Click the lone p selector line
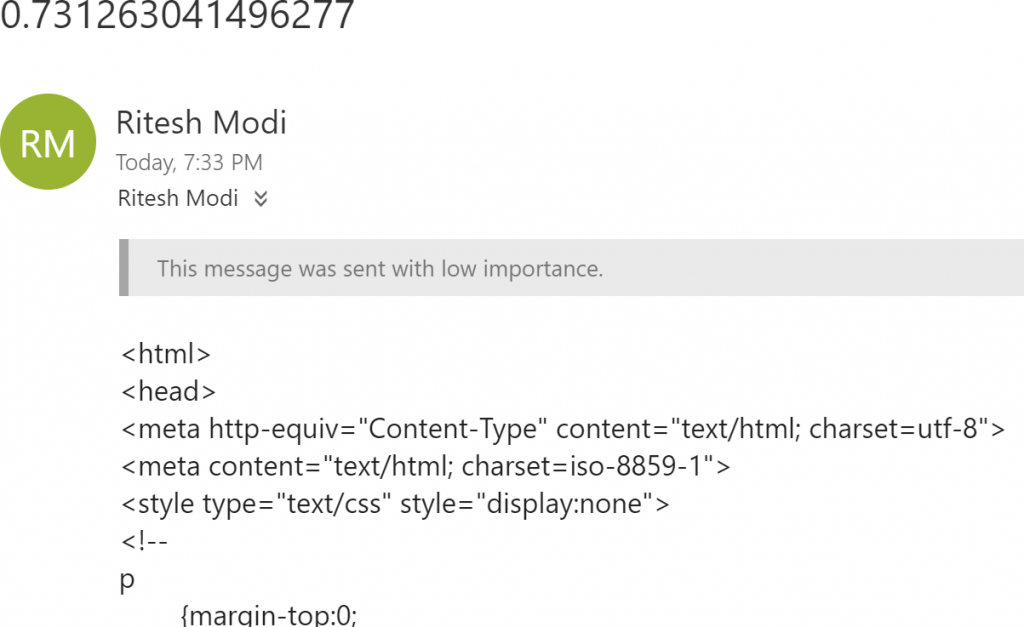Image resolution: width=1024 pixels, height=627 pixels. (127, 581)
